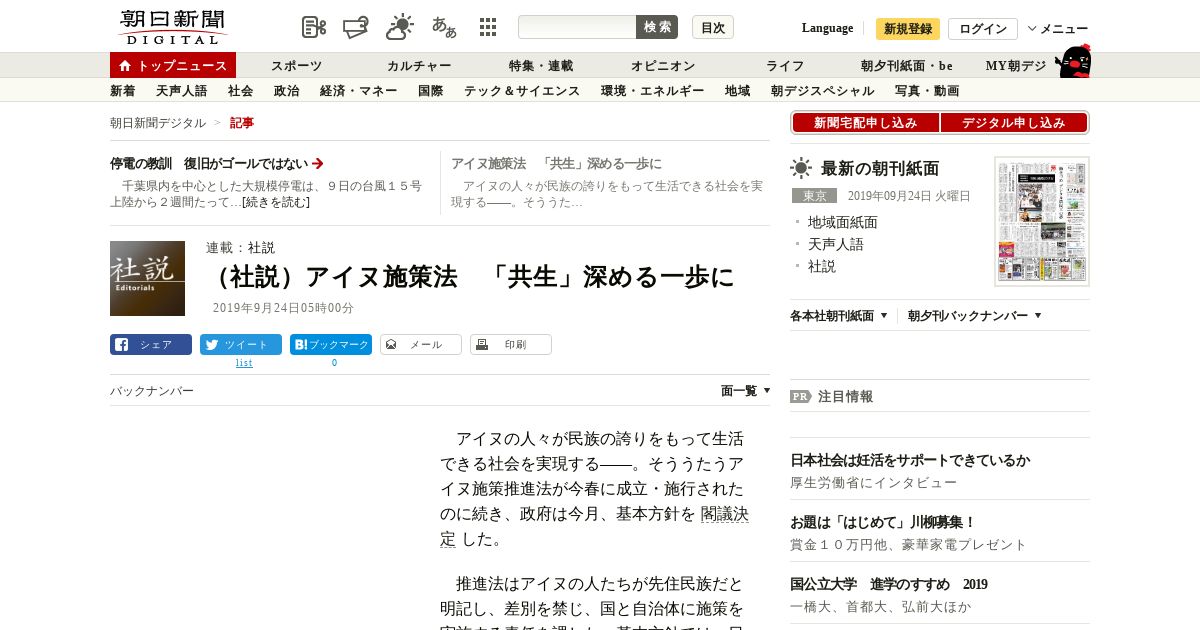Open the tweet list link
The width and height of the screenshot is (1200, 630).
pyautogui.click(x=244, y=363)
